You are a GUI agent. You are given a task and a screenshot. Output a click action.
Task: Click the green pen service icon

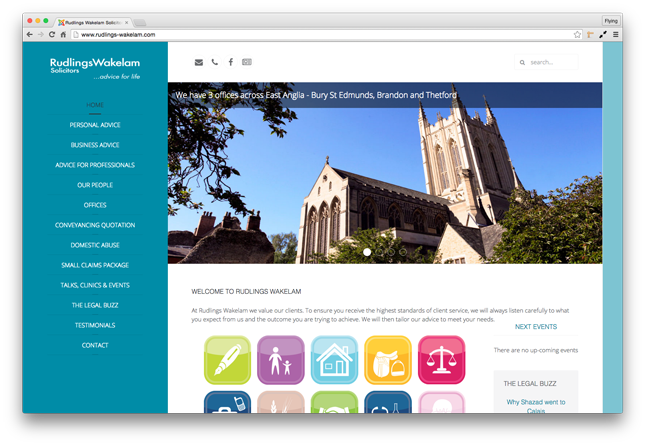click(227, 360)
